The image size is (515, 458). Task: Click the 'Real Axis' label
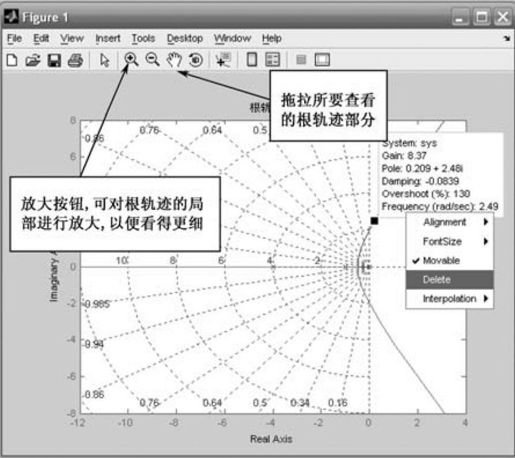(271, 439)
